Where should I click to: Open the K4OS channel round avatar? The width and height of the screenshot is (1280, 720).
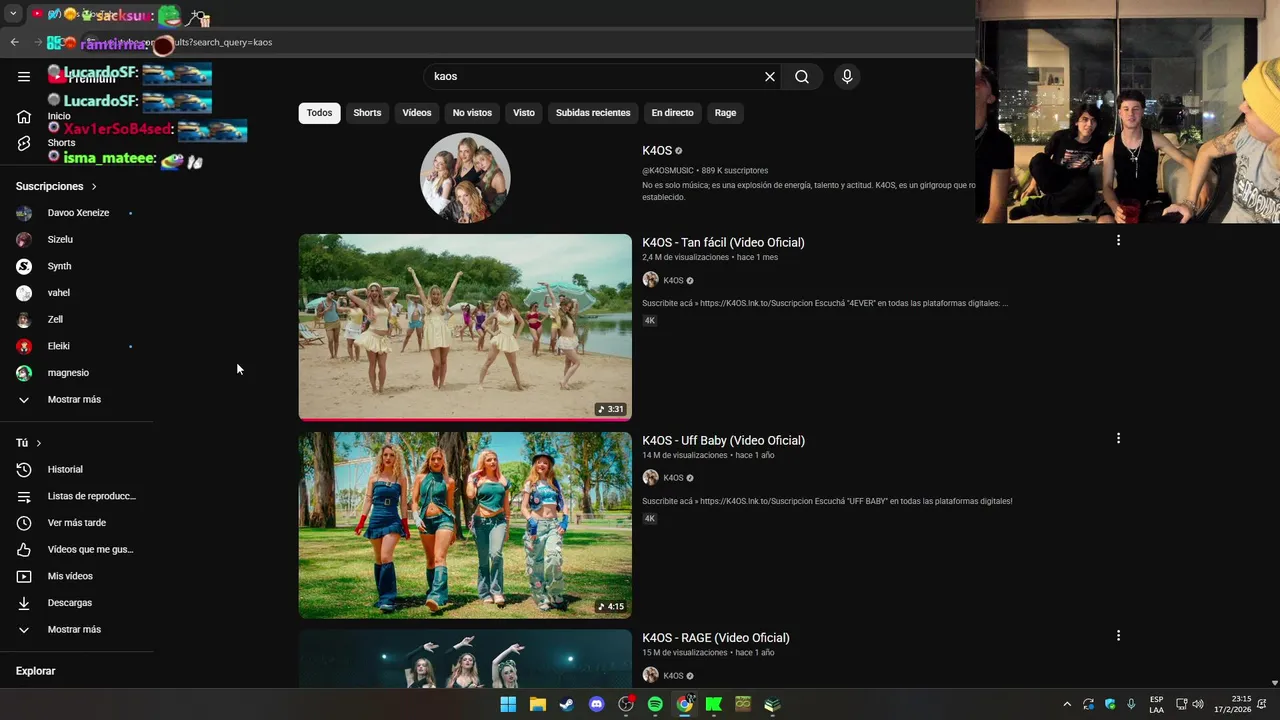[465, 178]
